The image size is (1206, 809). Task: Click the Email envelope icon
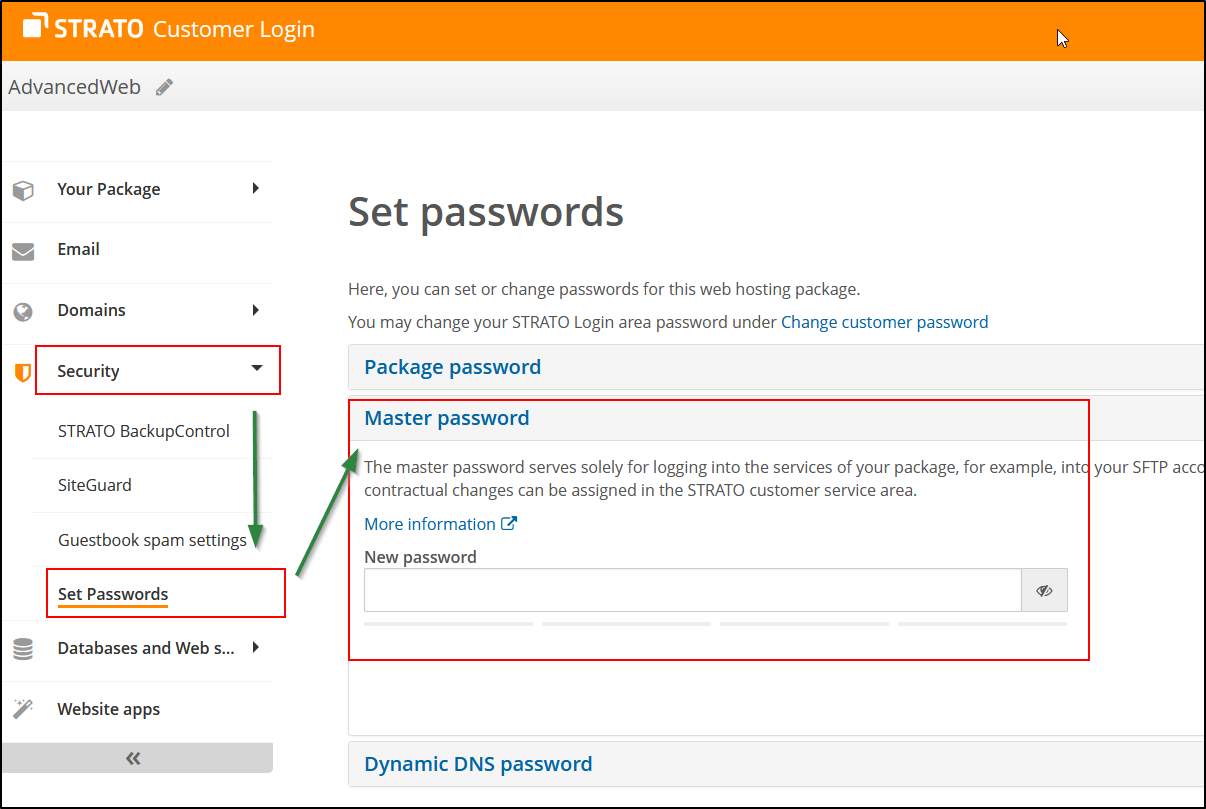pos(23,251)
